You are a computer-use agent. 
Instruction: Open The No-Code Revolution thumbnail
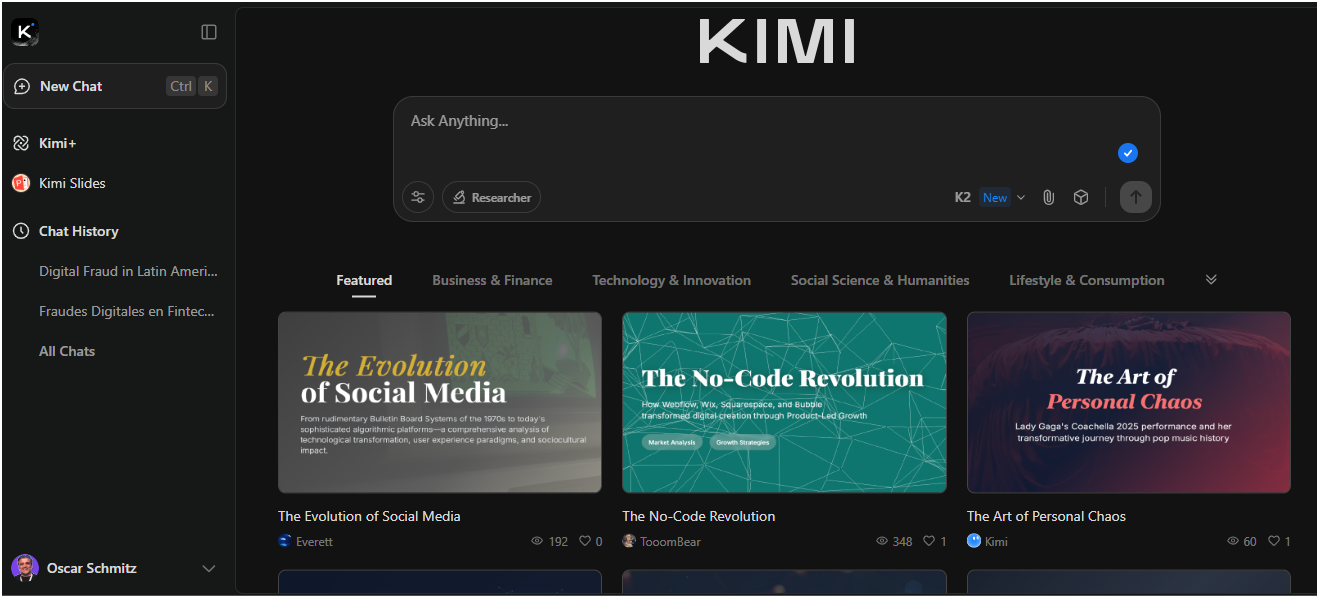coord(784,402)
